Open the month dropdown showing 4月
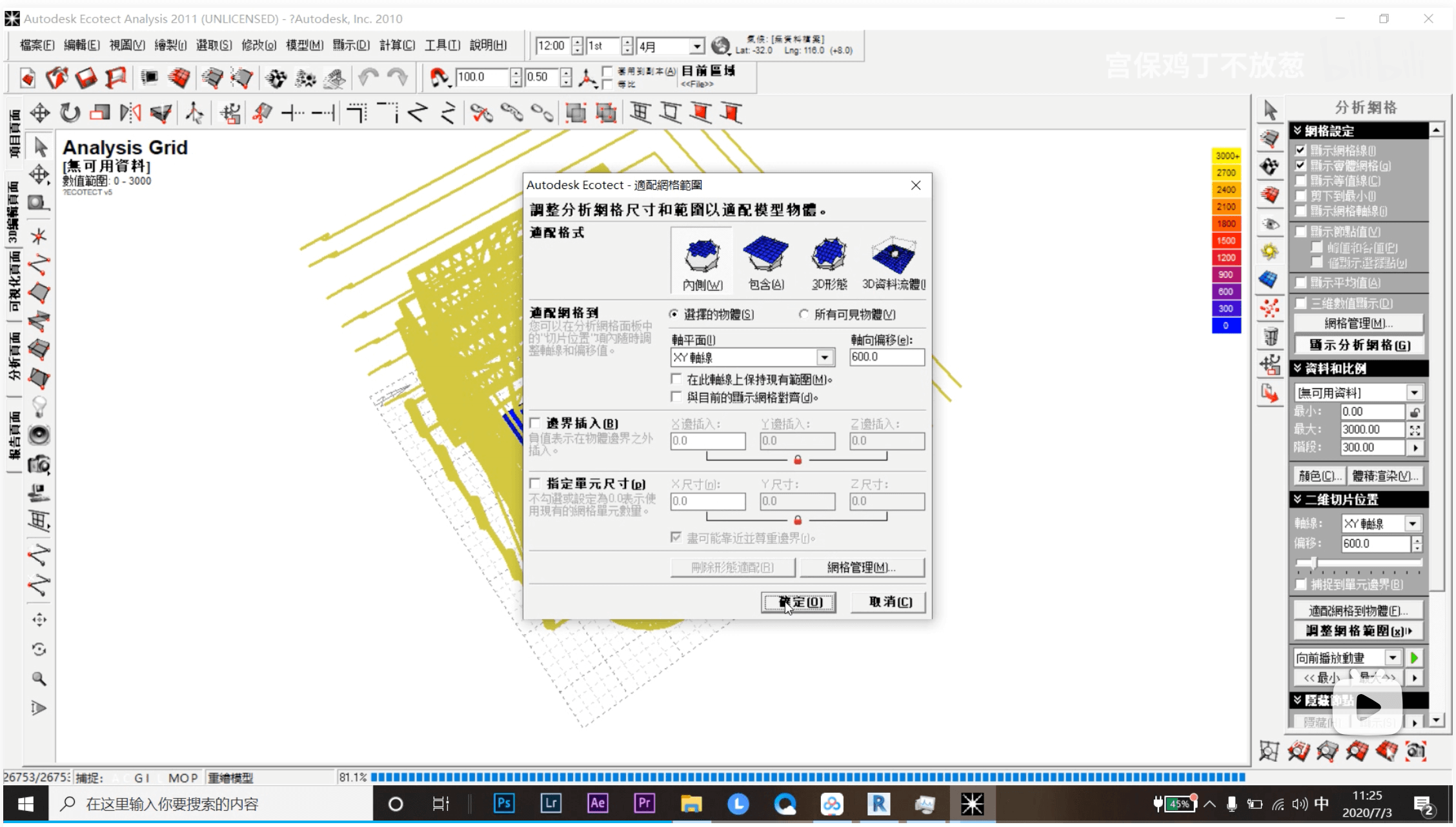 (x=696, y=46)
